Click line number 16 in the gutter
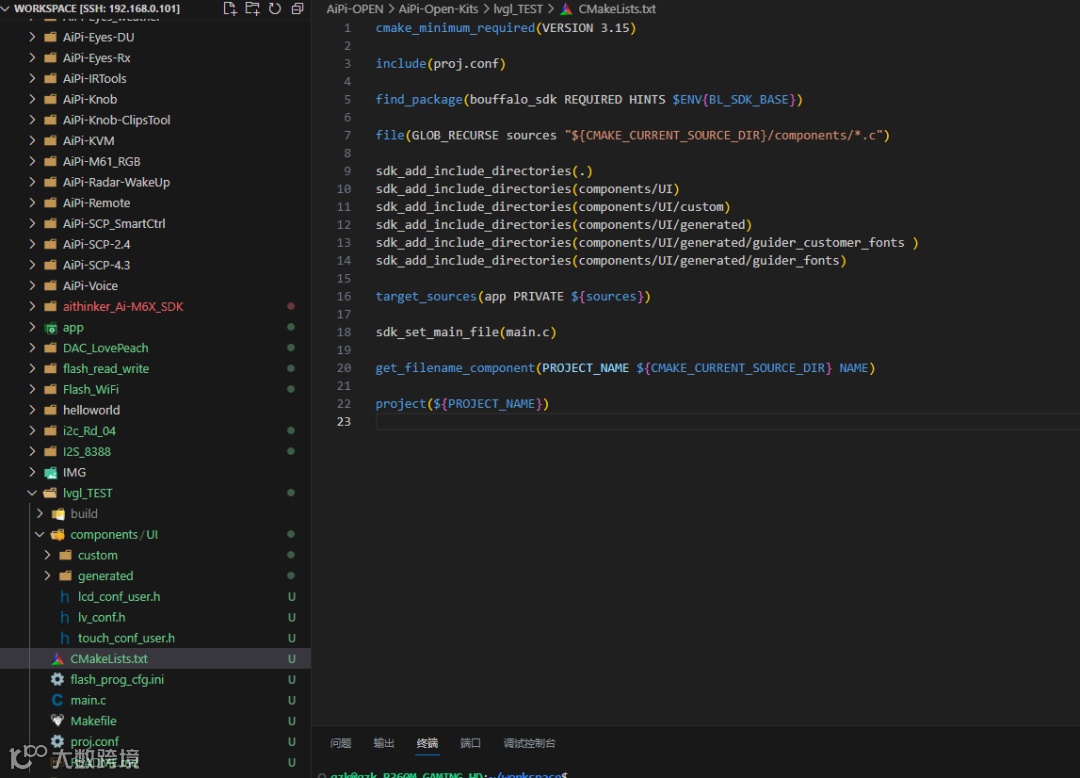The width and height of the screenshot is (1080, 778). 344,296
